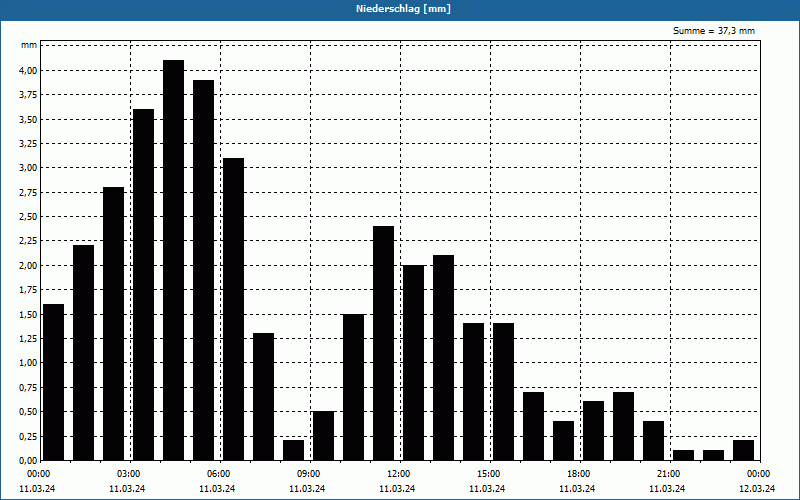Click the 'mm' unit label on y-axis
The image size is (800, 500).
coord(29,45)
